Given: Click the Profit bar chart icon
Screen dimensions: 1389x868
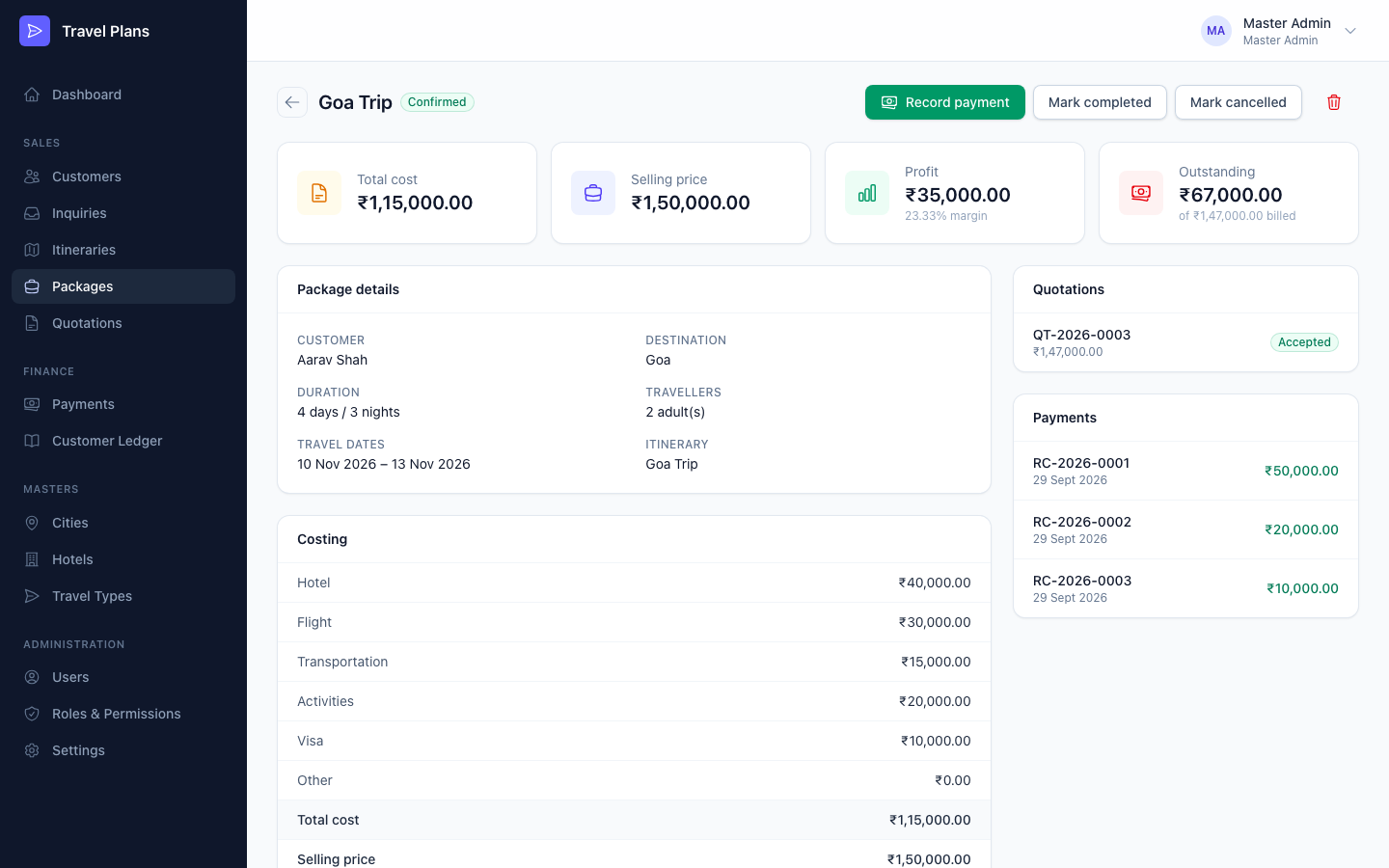Looking at the screenshot, I should (x=867, y=193).
